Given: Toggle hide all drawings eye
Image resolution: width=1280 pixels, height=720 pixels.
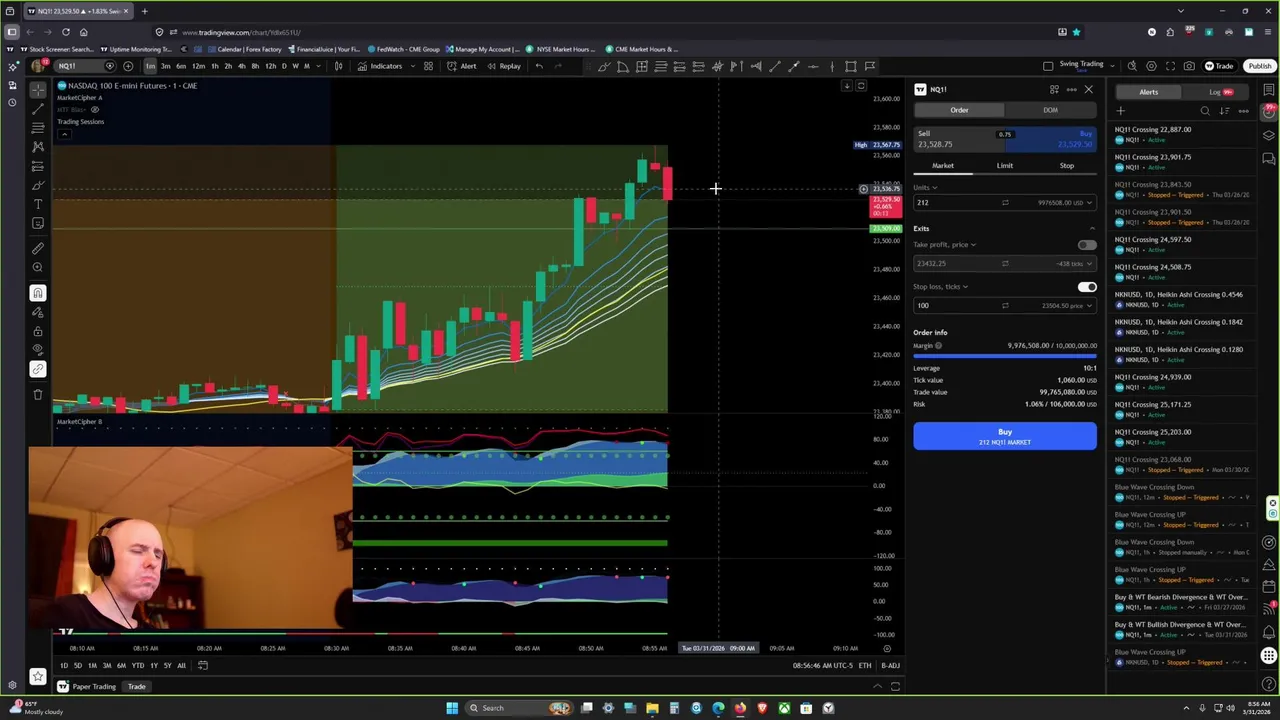Looking at the screenshot, I should [x=38, y=350].
